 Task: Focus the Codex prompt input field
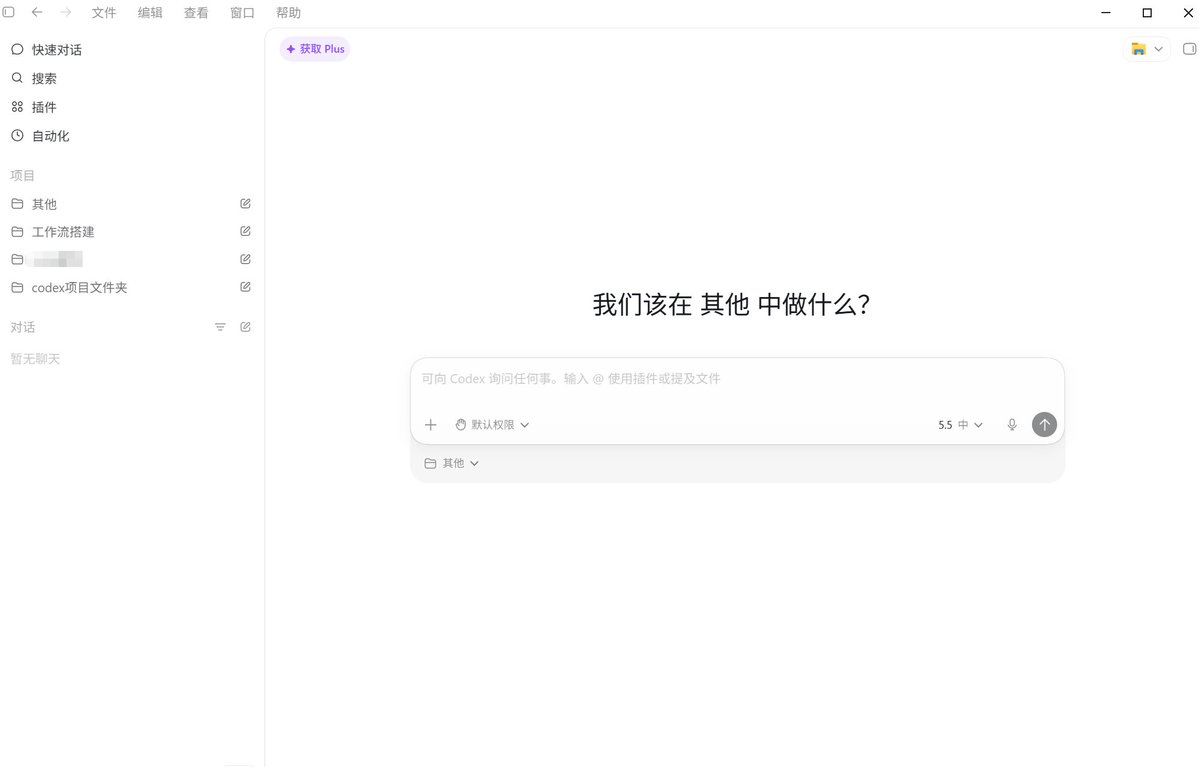[x=737, y=379]
